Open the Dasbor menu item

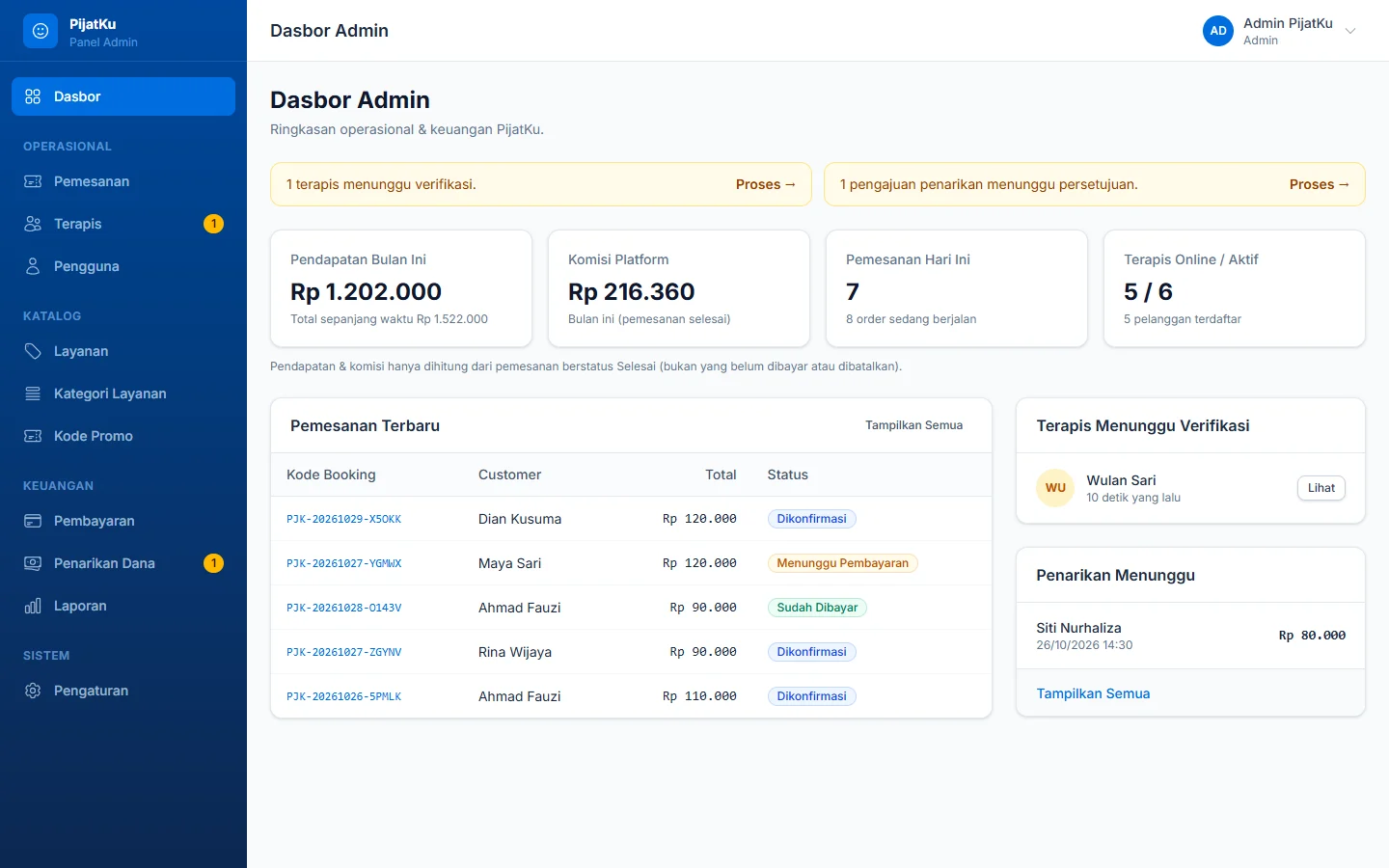123,96
